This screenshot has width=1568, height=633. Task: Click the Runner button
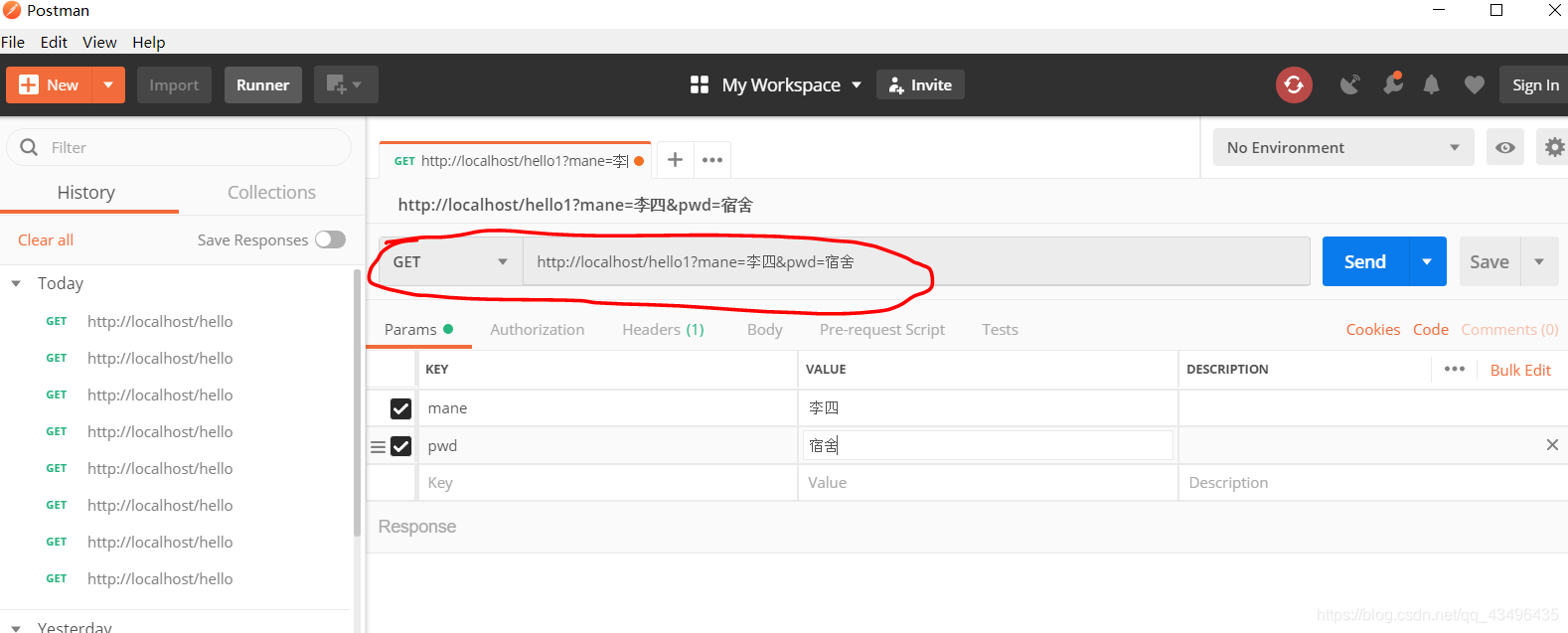point(263,84)
